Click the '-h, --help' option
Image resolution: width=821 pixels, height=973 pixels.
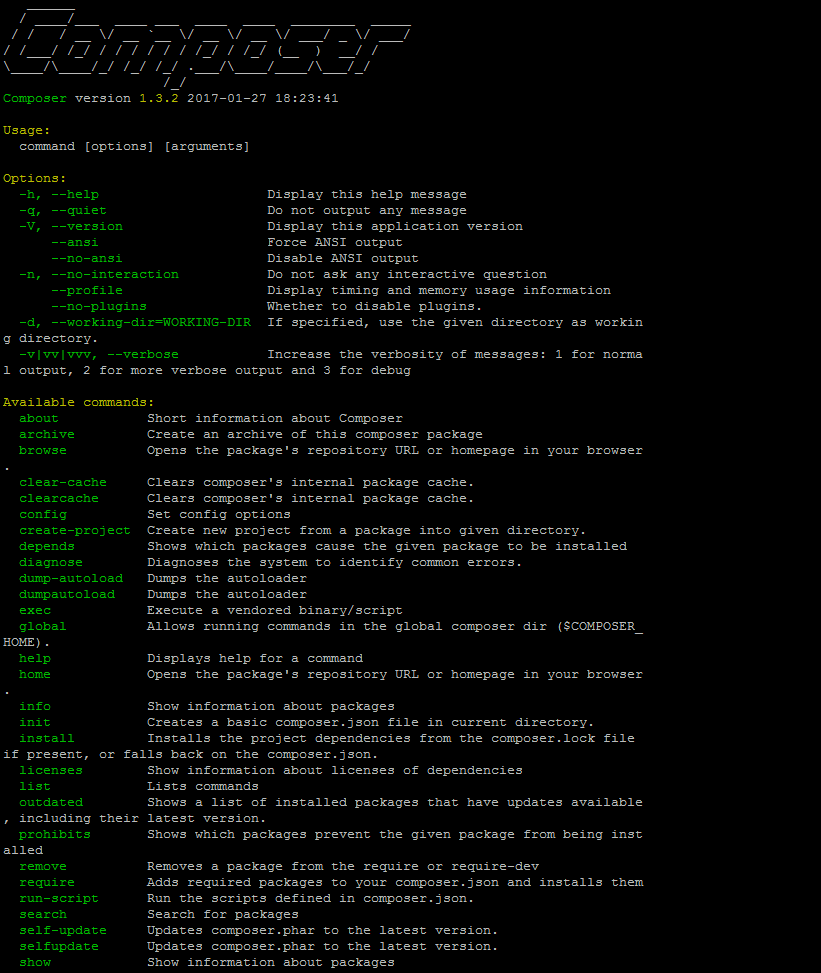[59, 194]
